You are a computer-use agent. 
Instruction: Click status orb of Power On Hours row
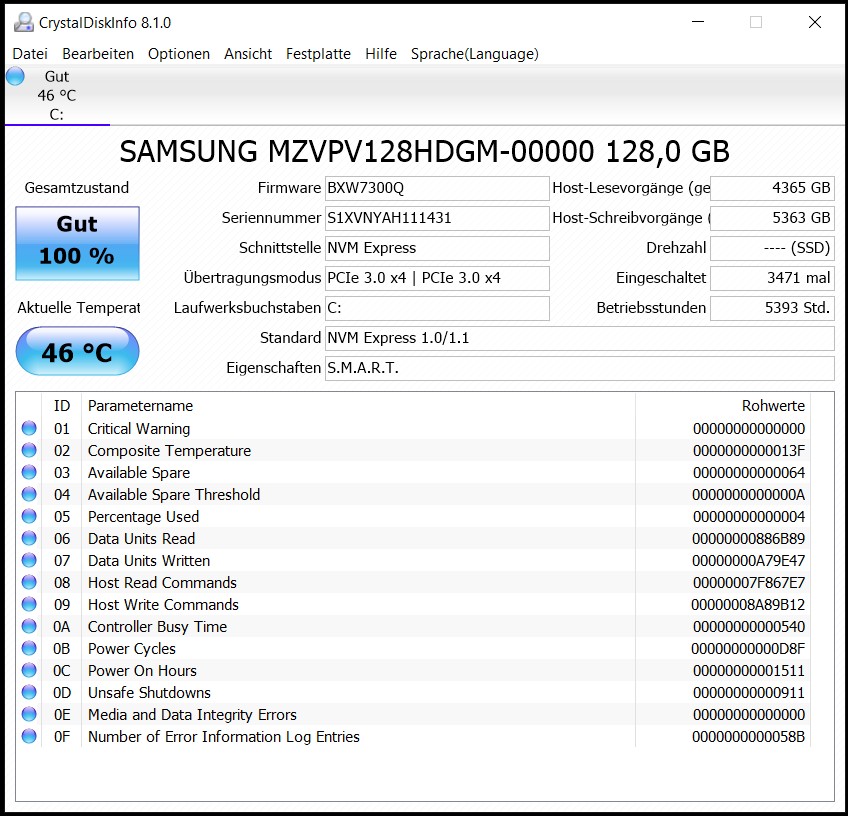29,671
